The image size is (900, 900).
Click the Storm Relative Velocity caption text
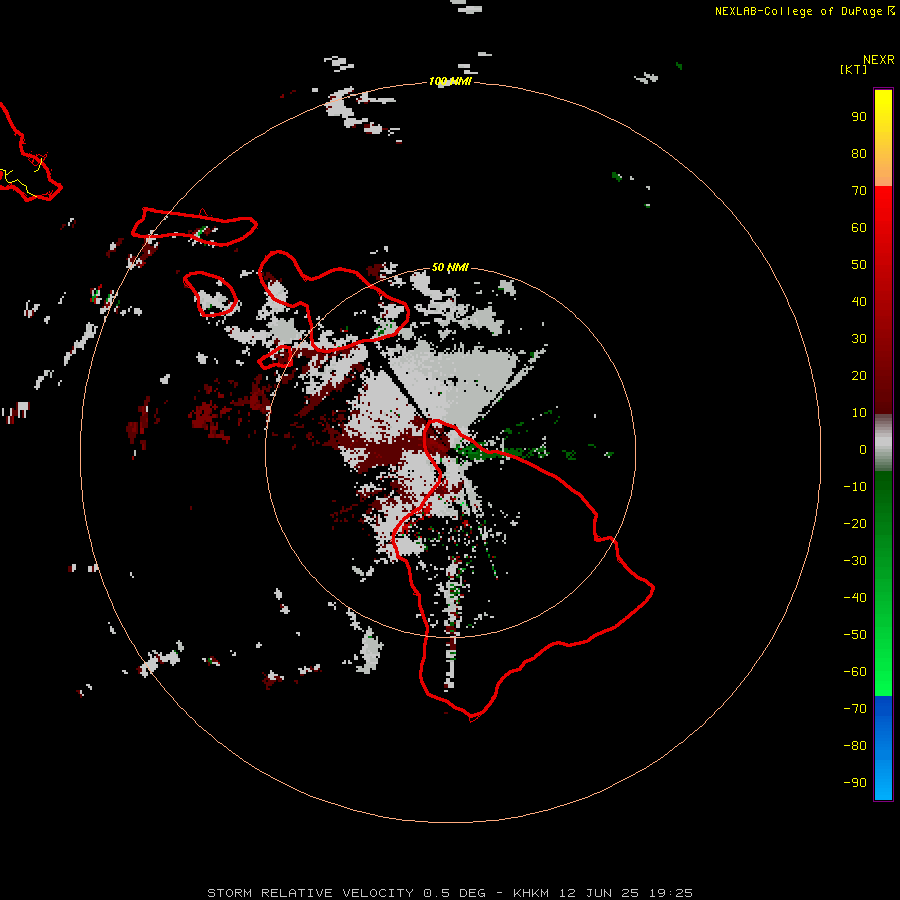[450, 893]
